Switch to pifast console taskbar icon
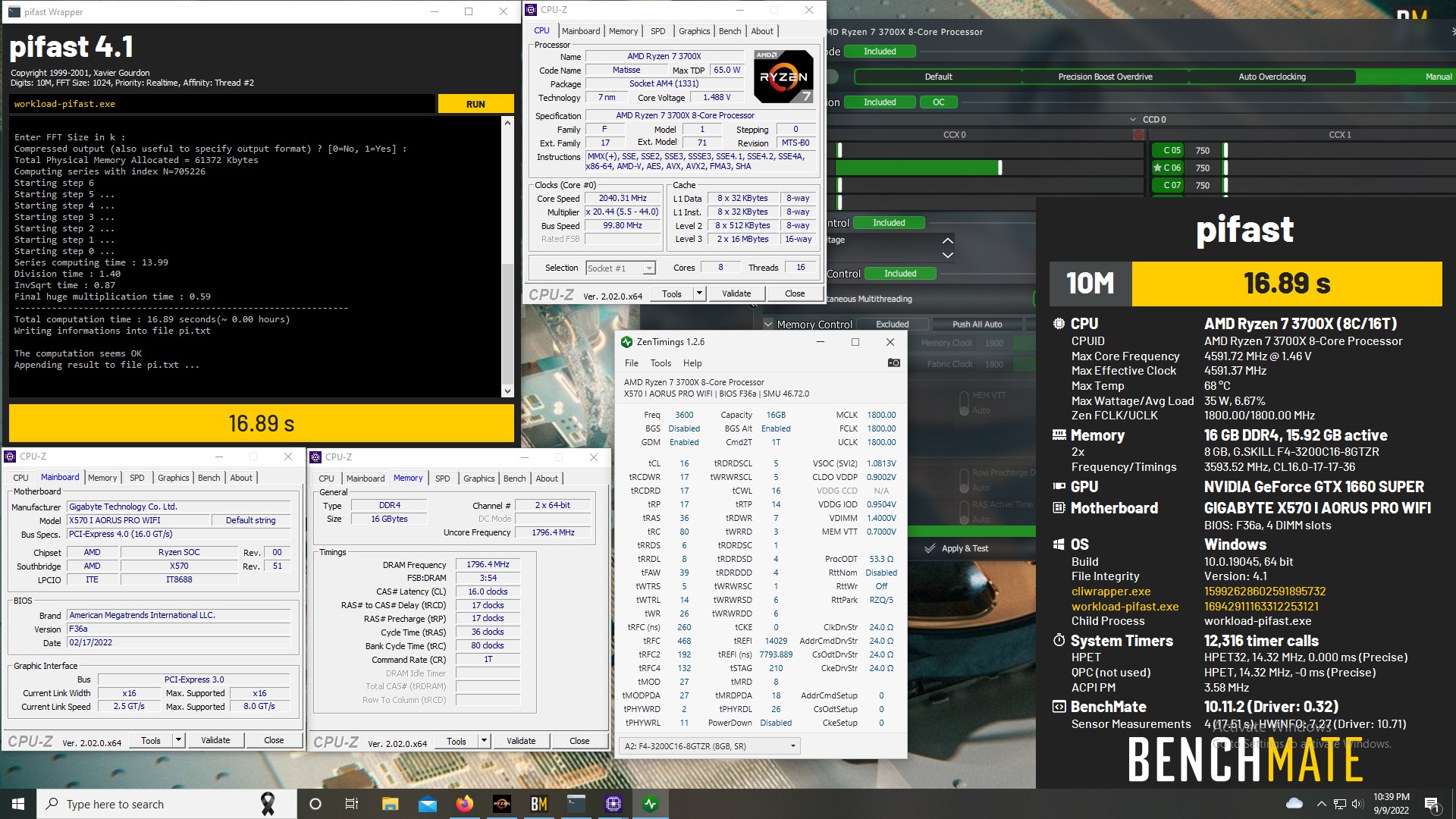The width and height of the screenshot is (1456, 819). point(576,804)
